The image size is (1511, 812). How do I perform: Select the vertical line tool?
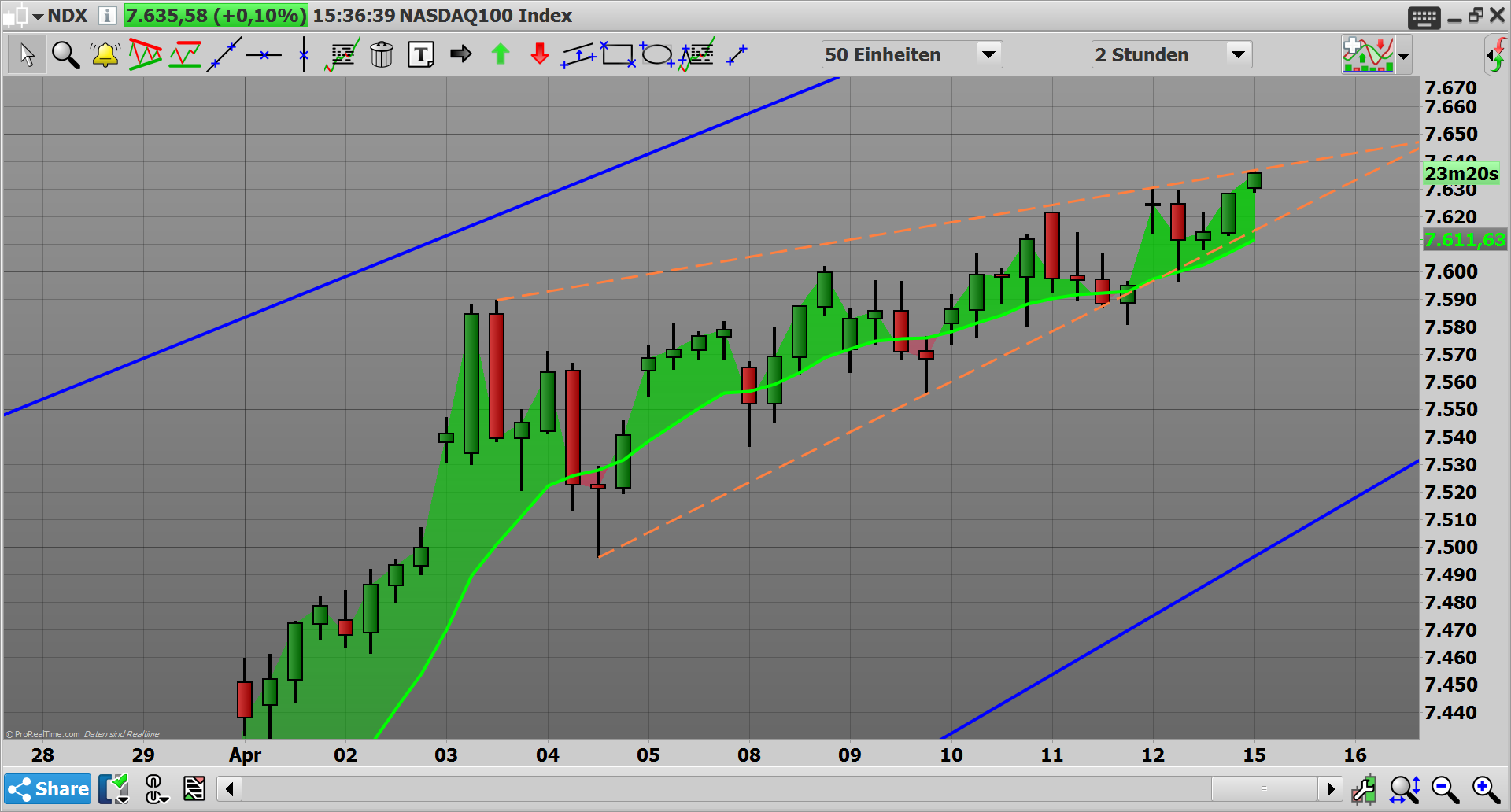pos(304,55)
